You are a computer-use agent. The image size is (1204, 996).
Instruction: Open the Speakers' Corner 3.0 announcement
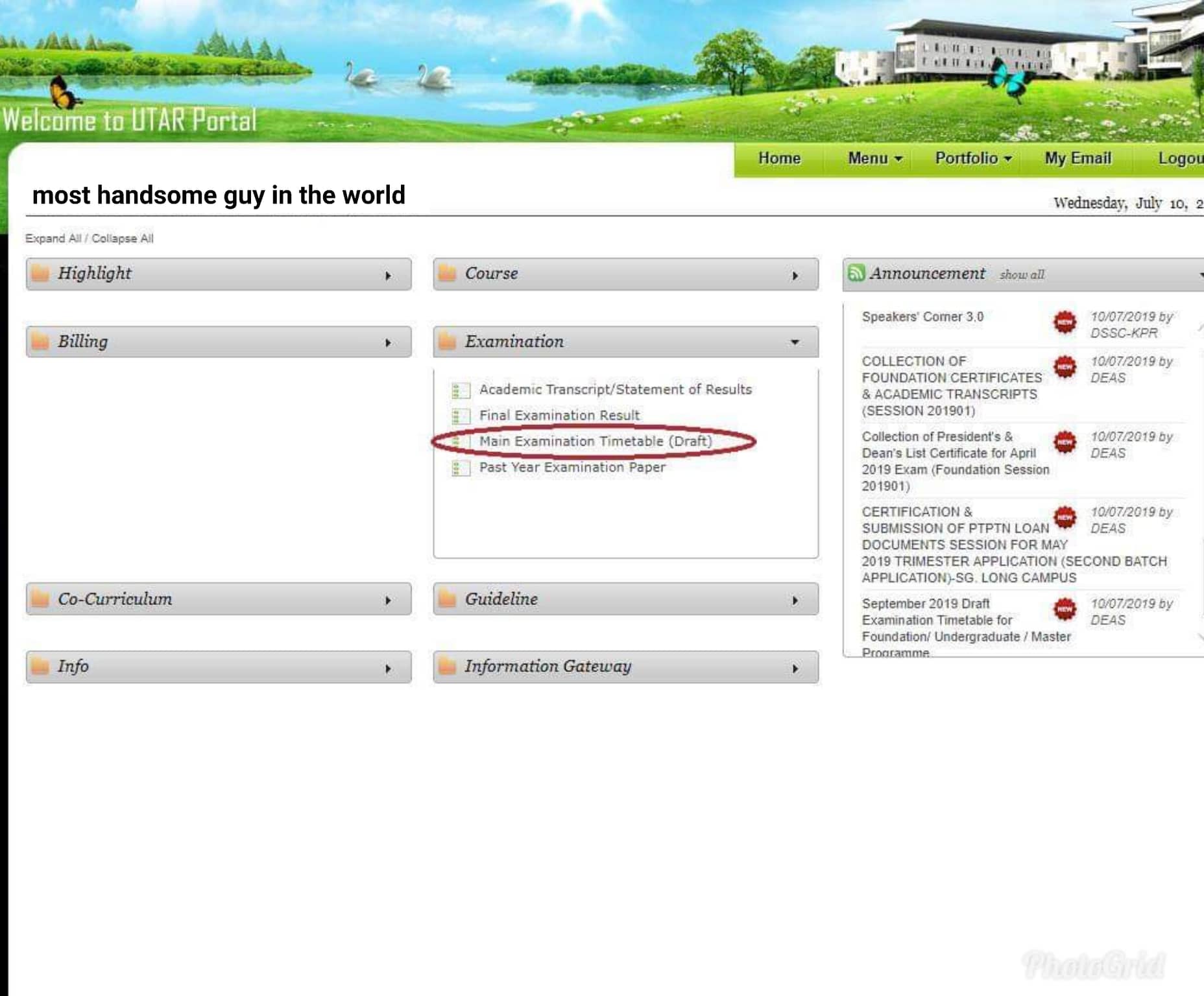(x=922, y=316)
